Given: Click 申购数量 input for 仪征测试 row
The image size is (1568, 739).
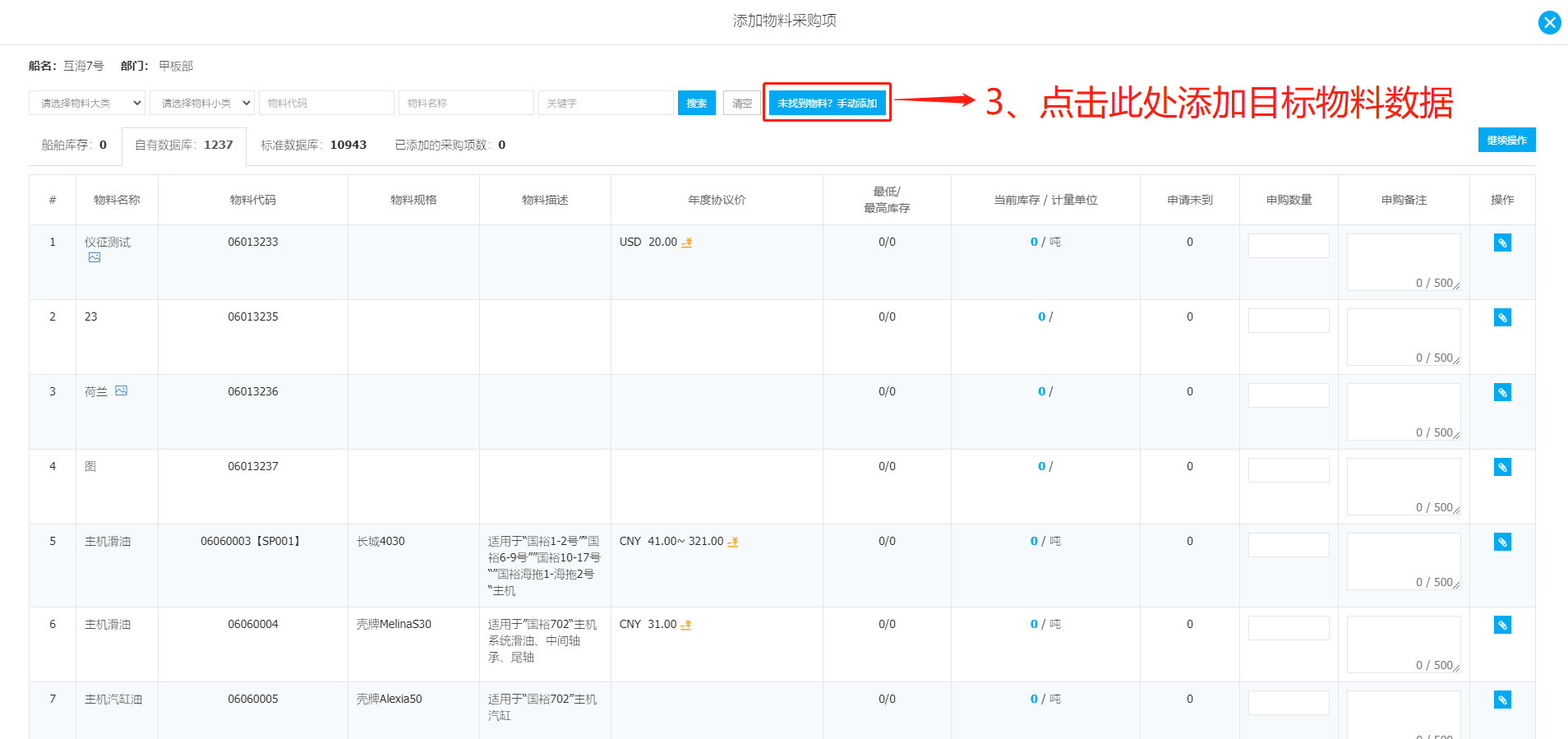Looking at the screenshot, I should click(x=1289, y=246).
